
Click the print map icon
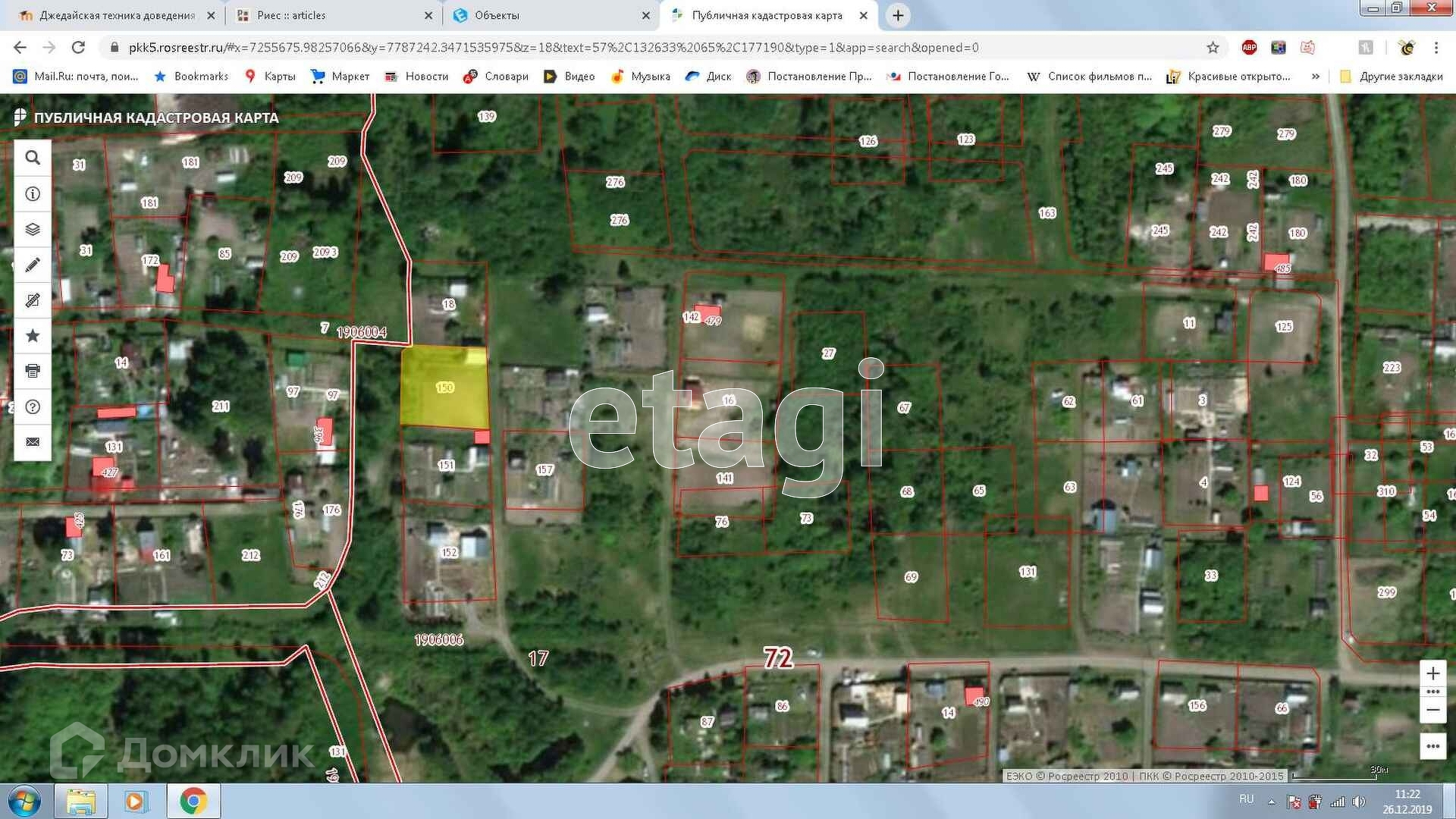point(33,371)
